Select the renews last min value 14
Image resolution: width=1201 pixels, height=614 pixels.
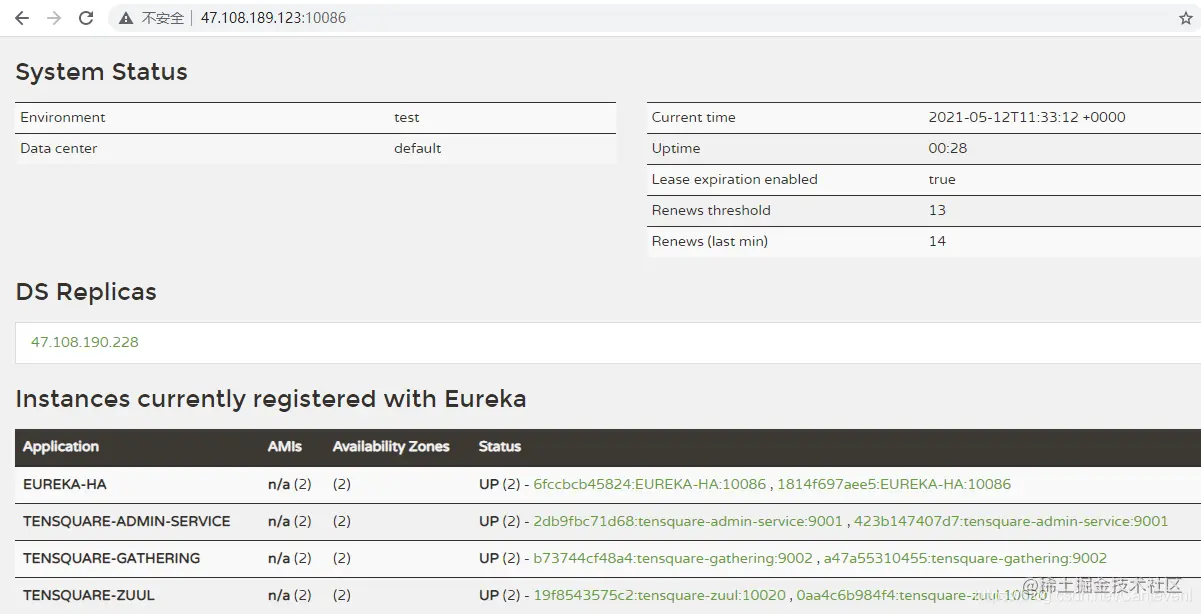[937, 241]
